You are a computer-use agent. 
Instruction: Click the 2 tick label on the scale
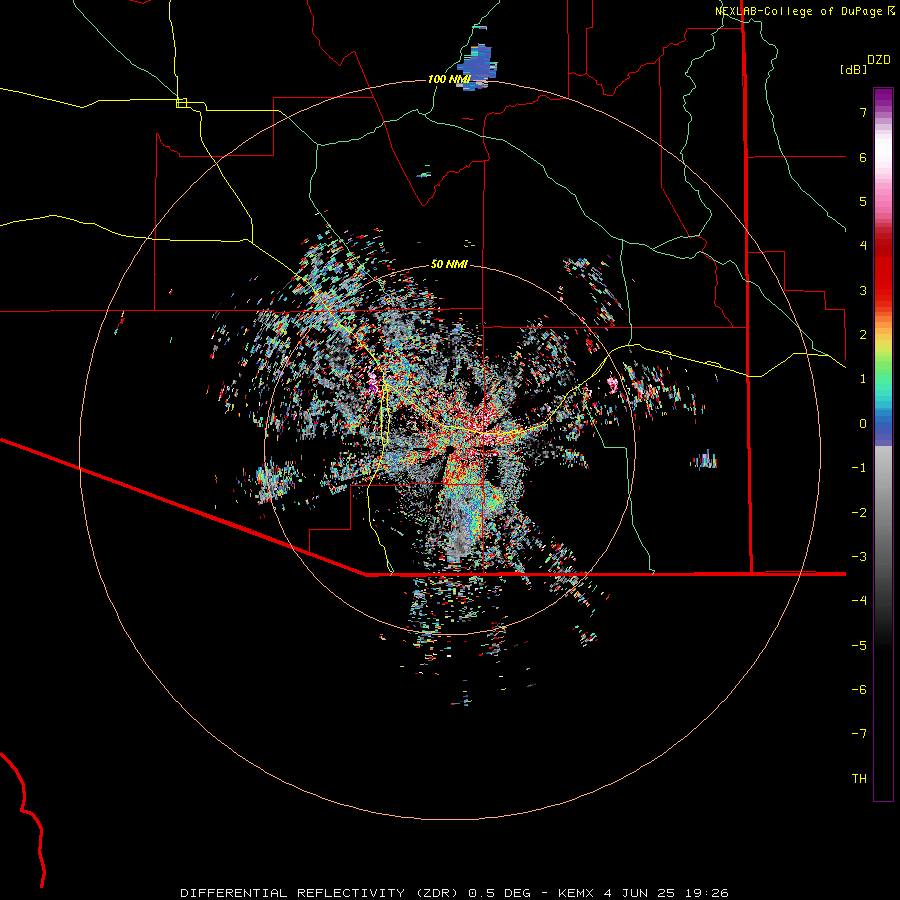(863, 335)
